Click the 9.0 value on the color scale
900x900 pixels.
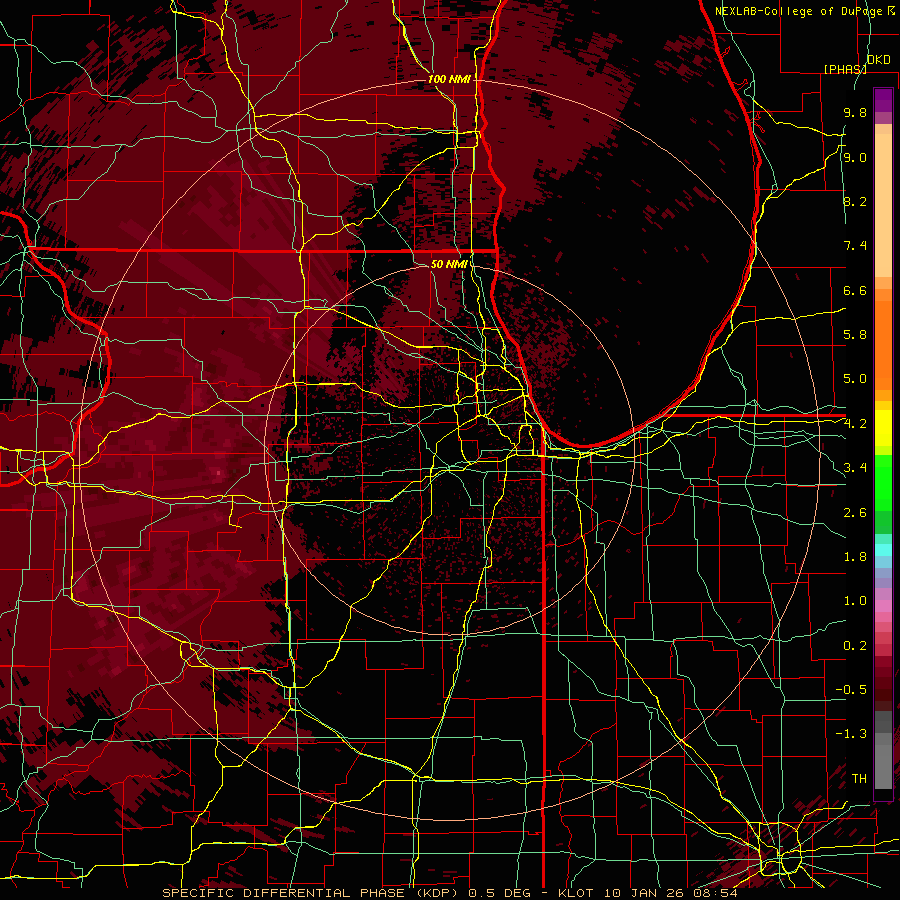pos(855,157)
